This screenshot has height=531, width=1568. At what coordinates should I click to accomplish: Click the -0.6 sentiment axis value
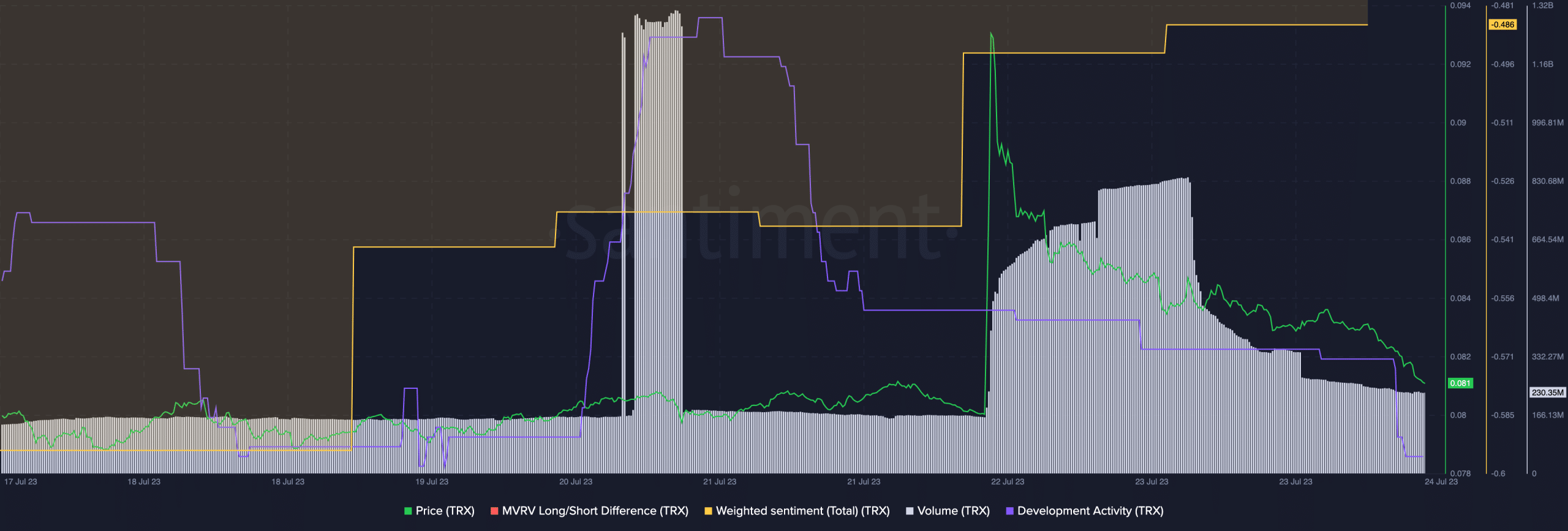pos(1498,473)
